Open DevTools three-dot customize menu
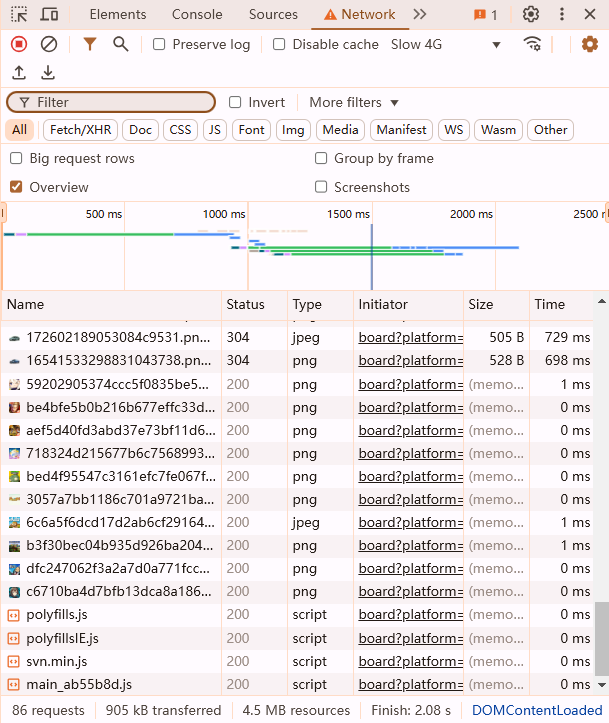The image size is (609, 723). click(562, 14)
